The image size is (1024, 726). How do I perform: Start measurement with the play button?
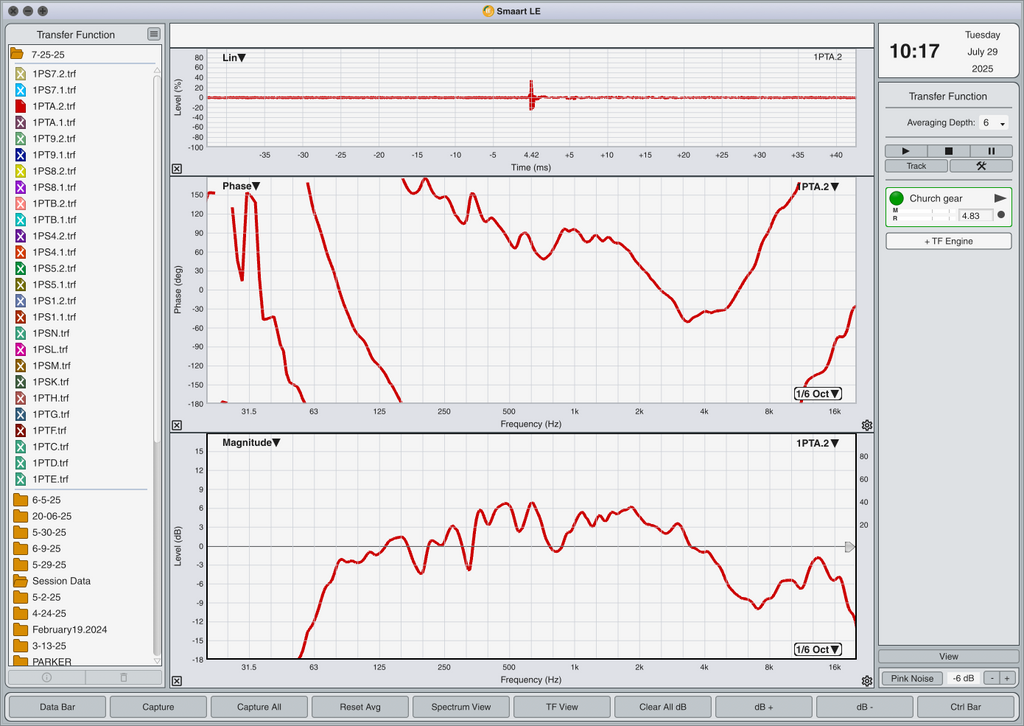coord(906,151)
